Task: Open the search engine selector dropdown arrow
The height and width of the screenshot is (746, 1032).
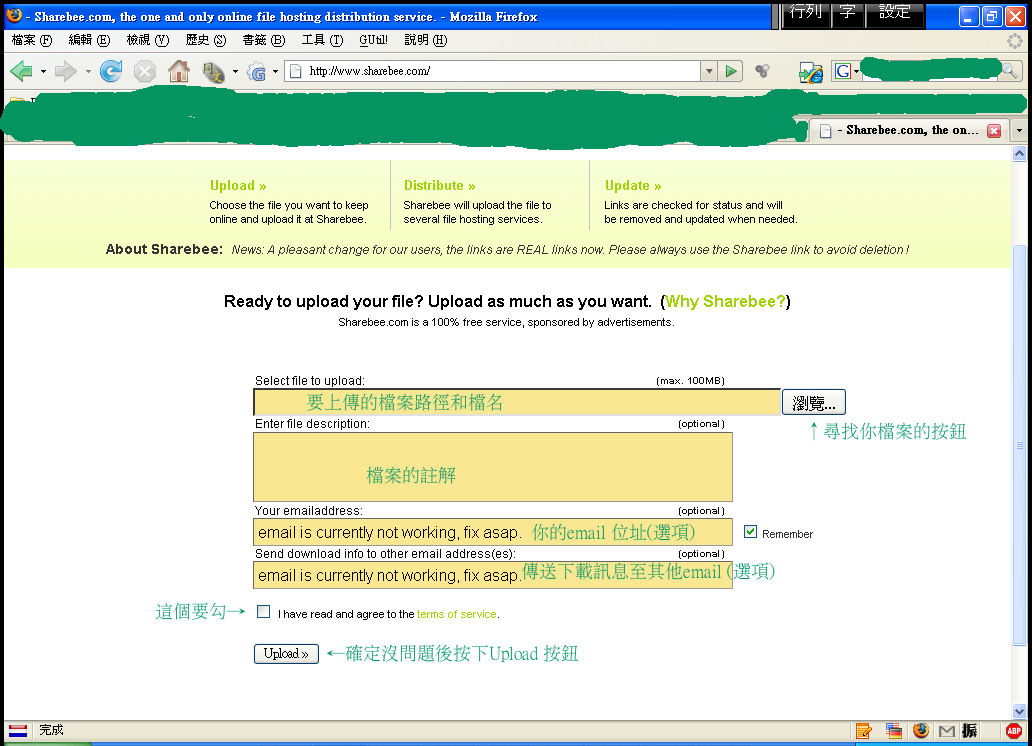Action: 856,71
